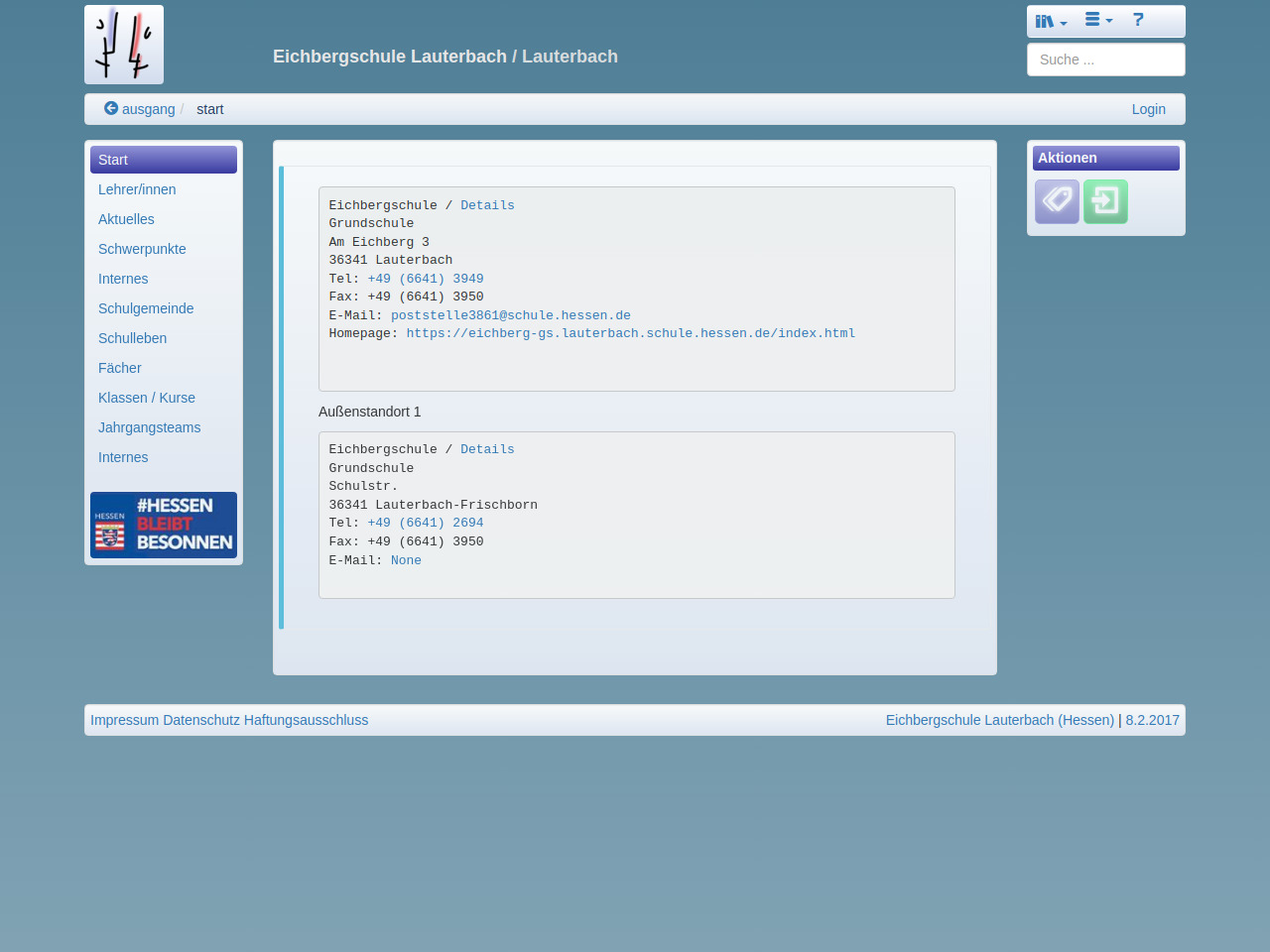Open Details link of the main school

[x=487, y=205]
